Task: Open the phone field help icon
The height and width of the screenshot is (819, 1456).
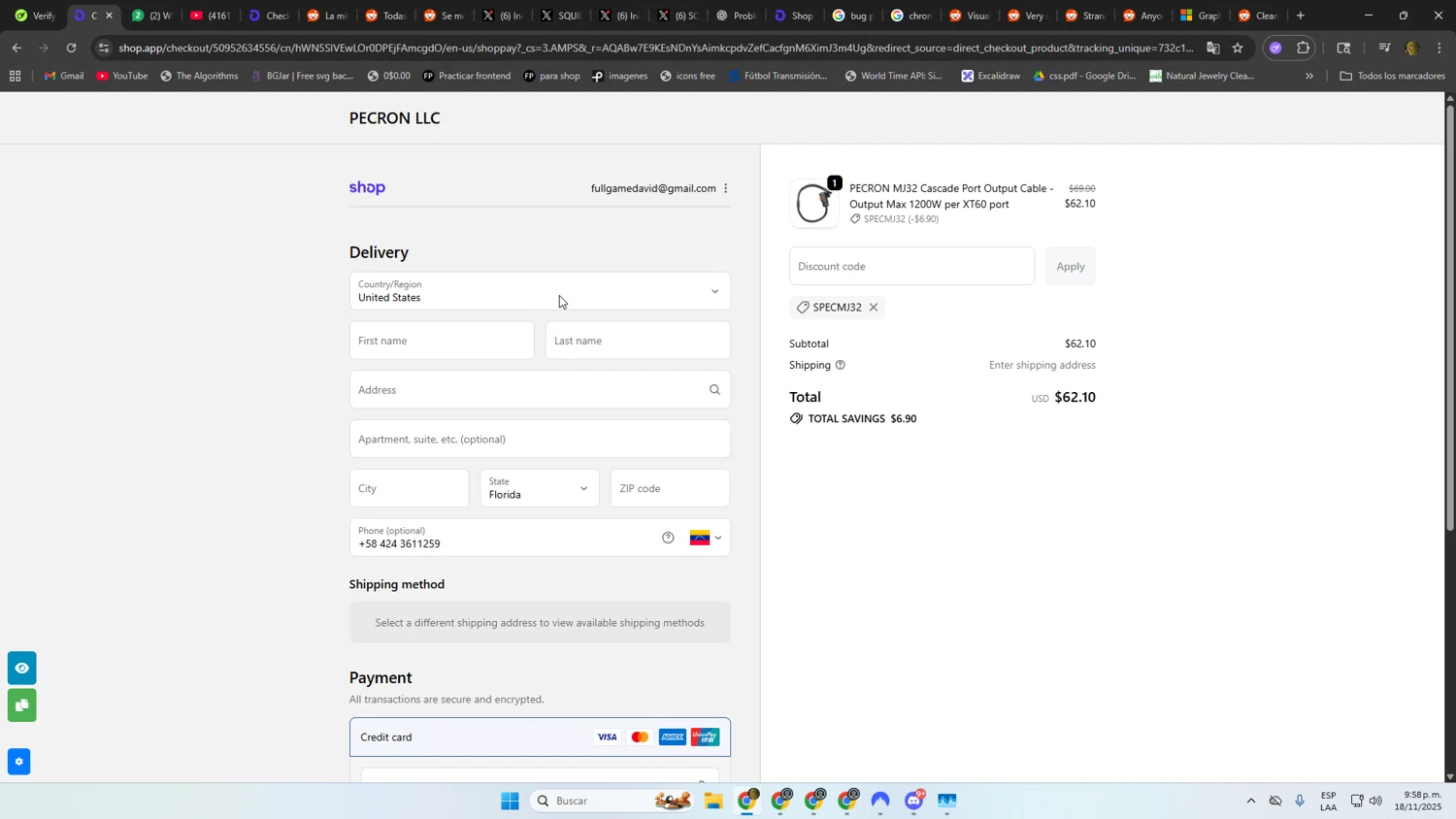Action: pos(668,538)
